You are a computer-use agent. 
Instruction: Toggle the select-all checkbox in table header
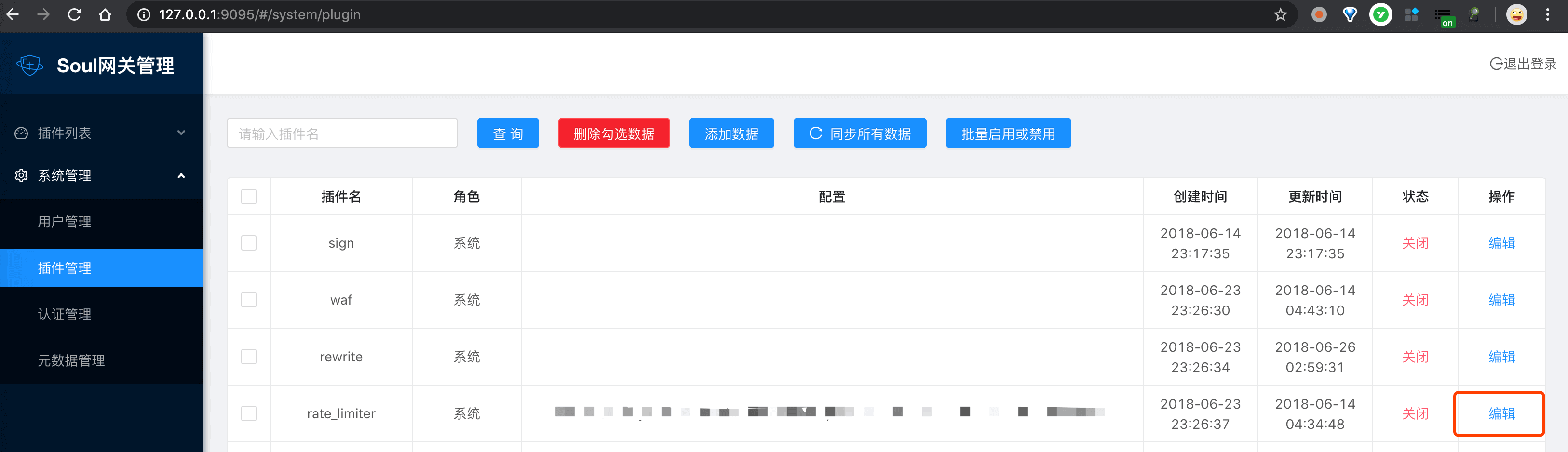click(x=248, y=196)
